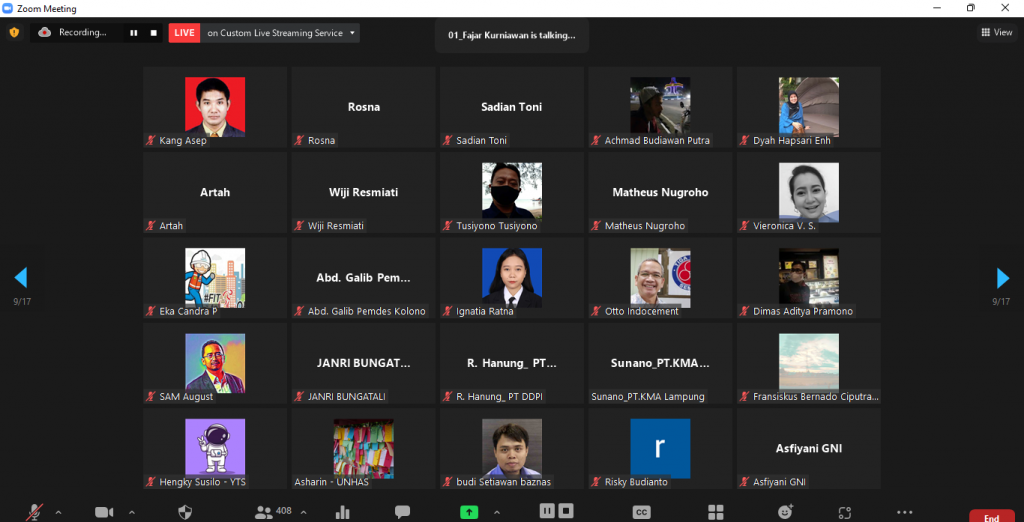
Task: Open Breakout Rooms grid icon
Action: (x=715, y=512)
